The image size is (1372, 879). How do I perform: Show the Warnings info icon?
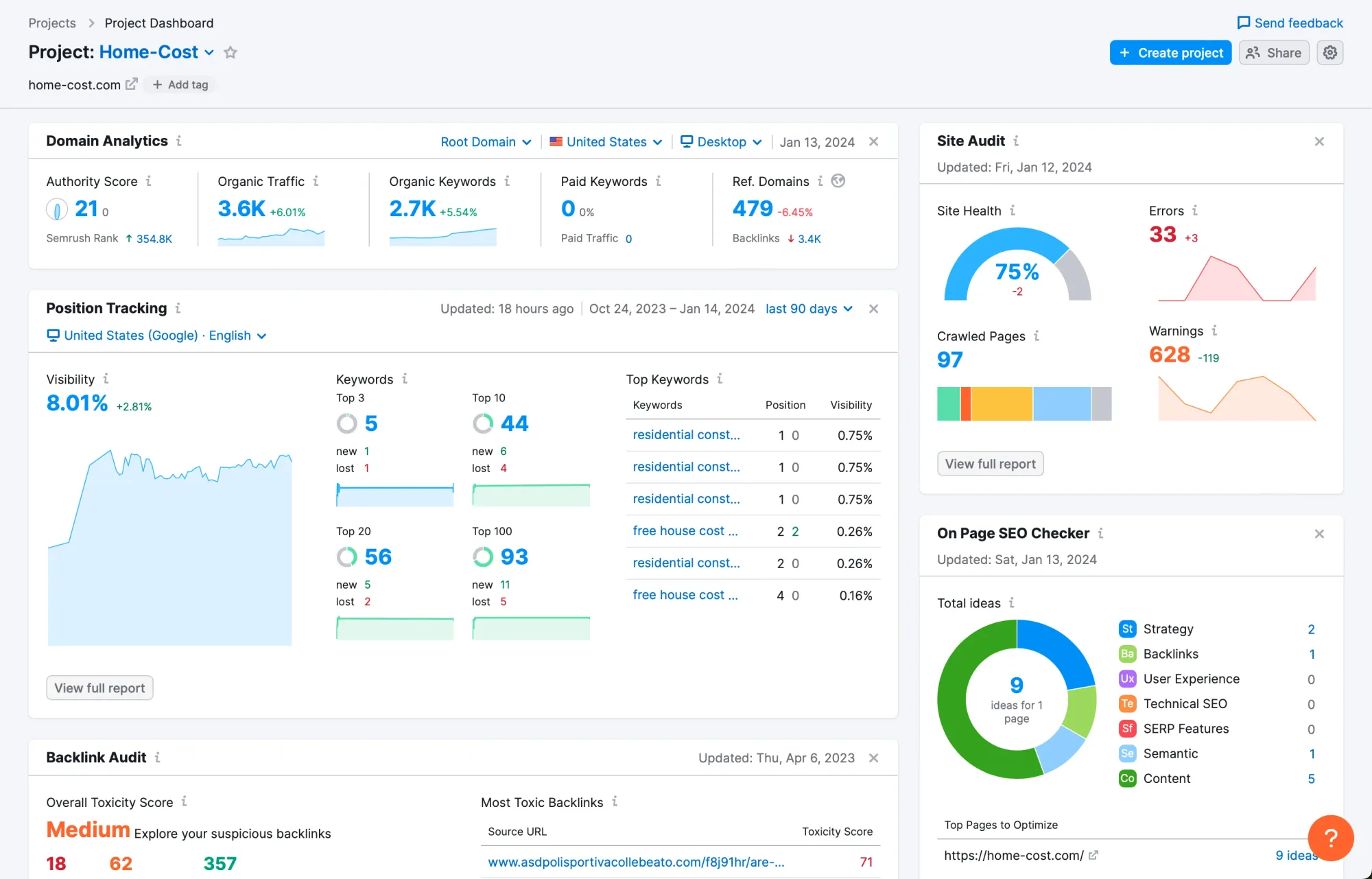pos(1214,331)
